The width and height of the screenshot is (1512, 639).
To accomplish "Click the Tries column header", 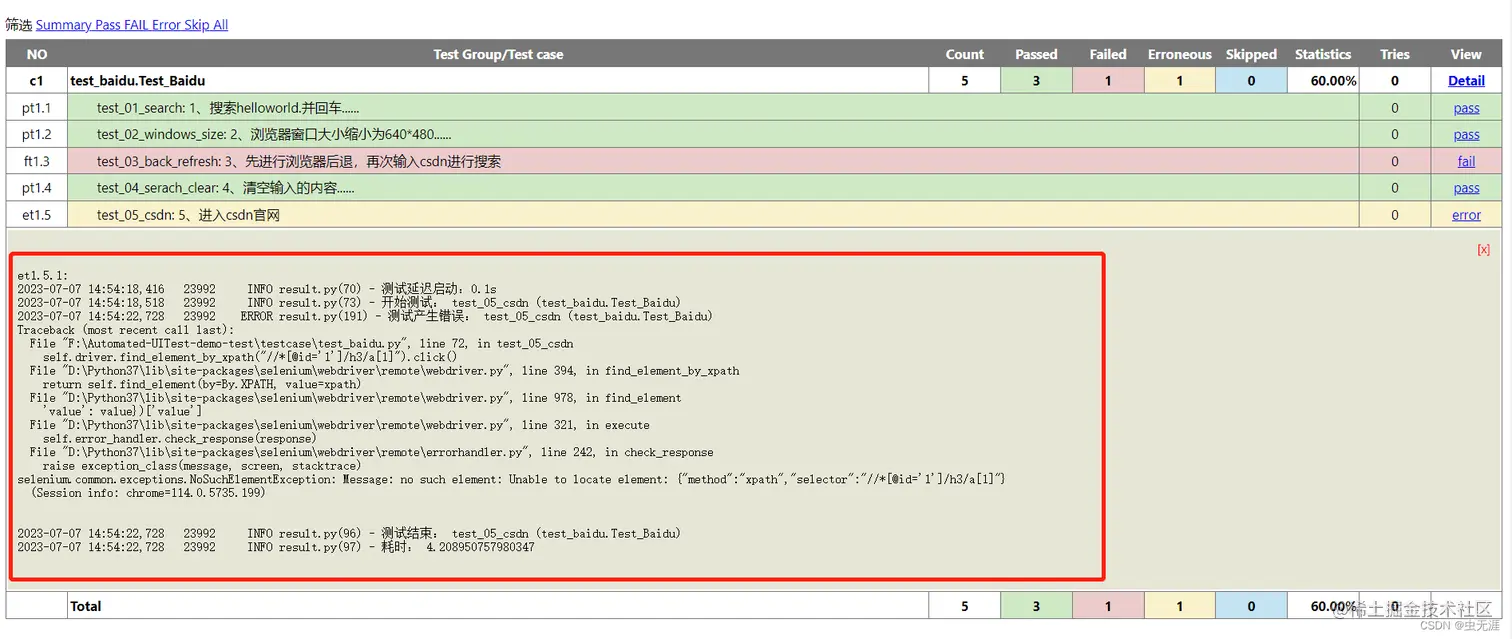I will click(1395, 54).
